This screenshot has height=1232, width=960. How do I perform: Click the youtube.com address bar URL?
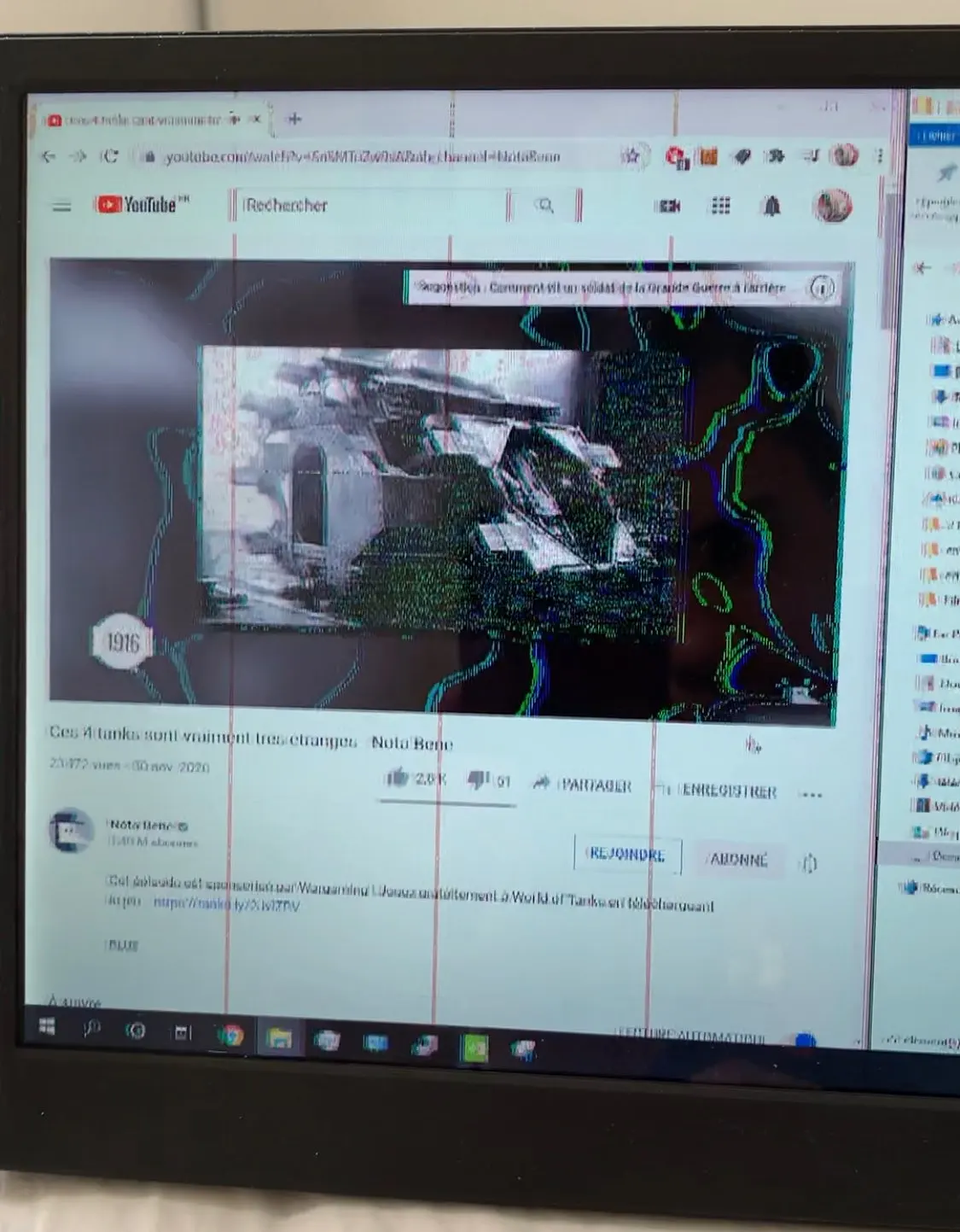[x=363, y=157]
